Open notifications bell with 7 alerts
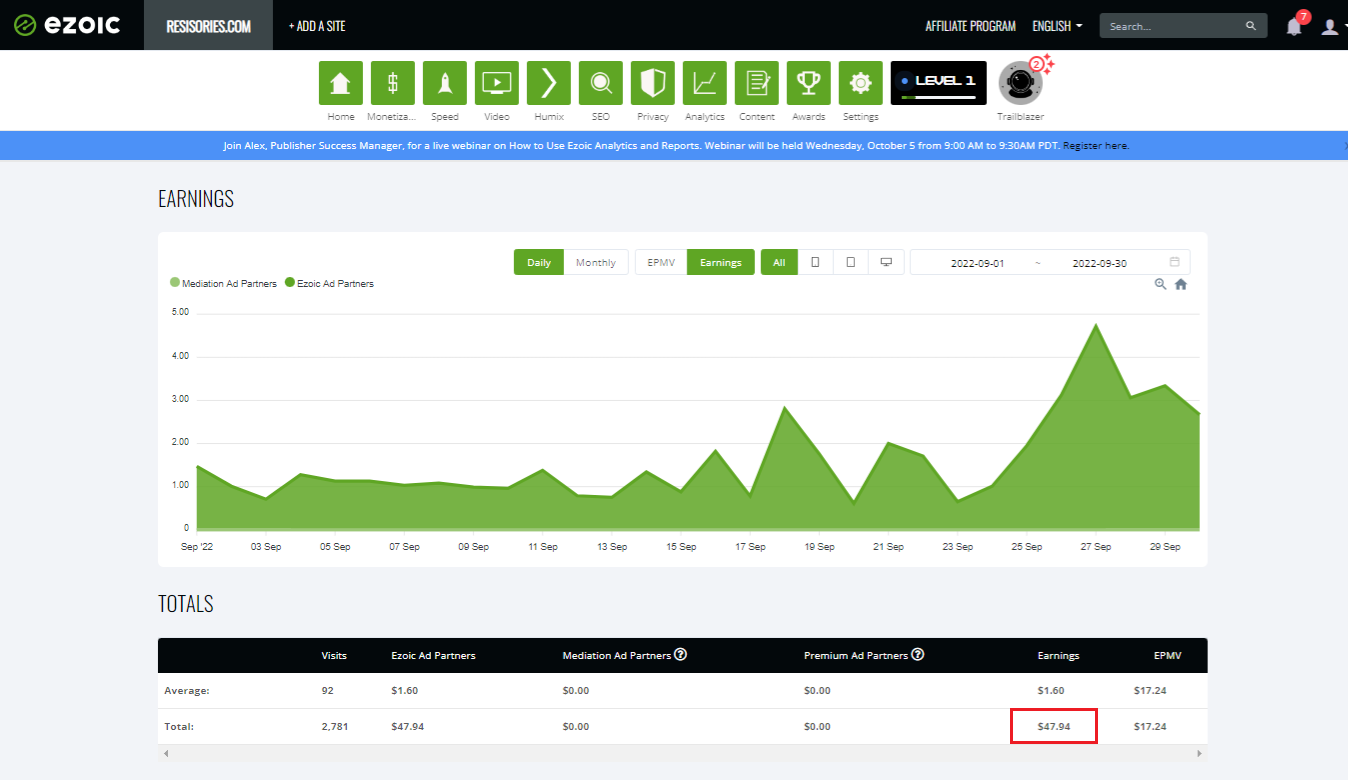Image resolution: width=1348 pixels, height=780 pixels. click(1294, 26)
